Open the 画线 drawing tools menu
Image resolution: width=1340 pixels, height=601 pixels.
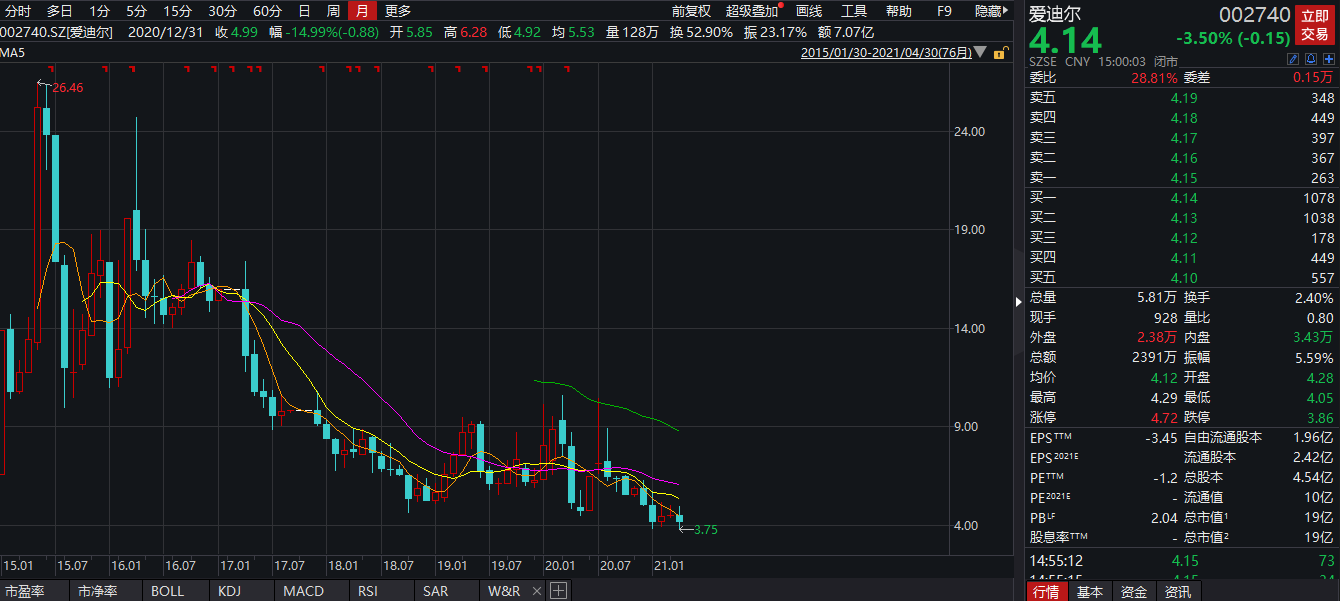808,11
